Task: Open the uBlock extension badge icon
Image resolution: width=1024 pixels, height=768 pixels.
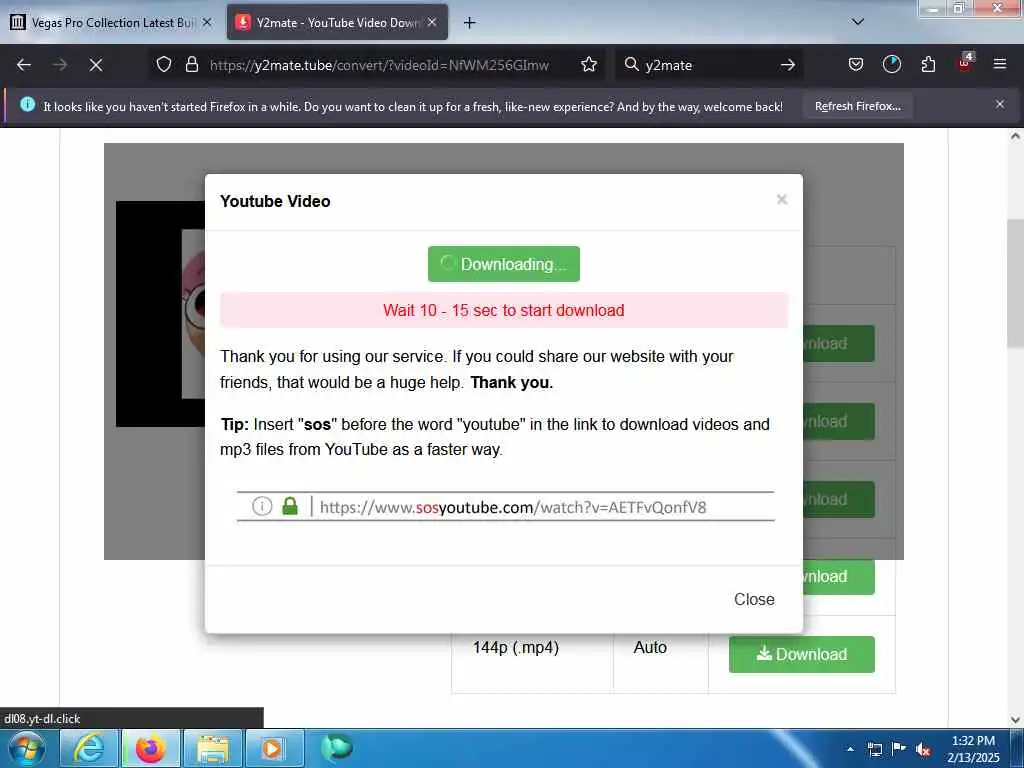Action: point(965,63)
